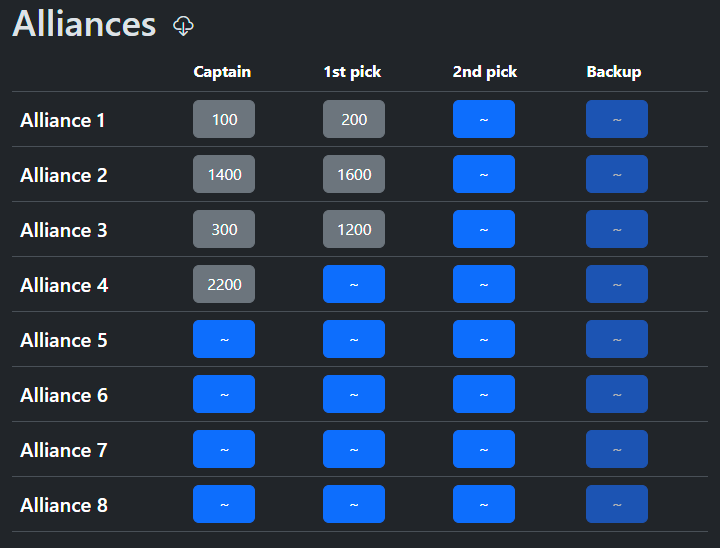Select the Alliance 7 2nd pick slot
Viewport: 720px width, 548px height.
pyautogui.click(x=484, y=449)
